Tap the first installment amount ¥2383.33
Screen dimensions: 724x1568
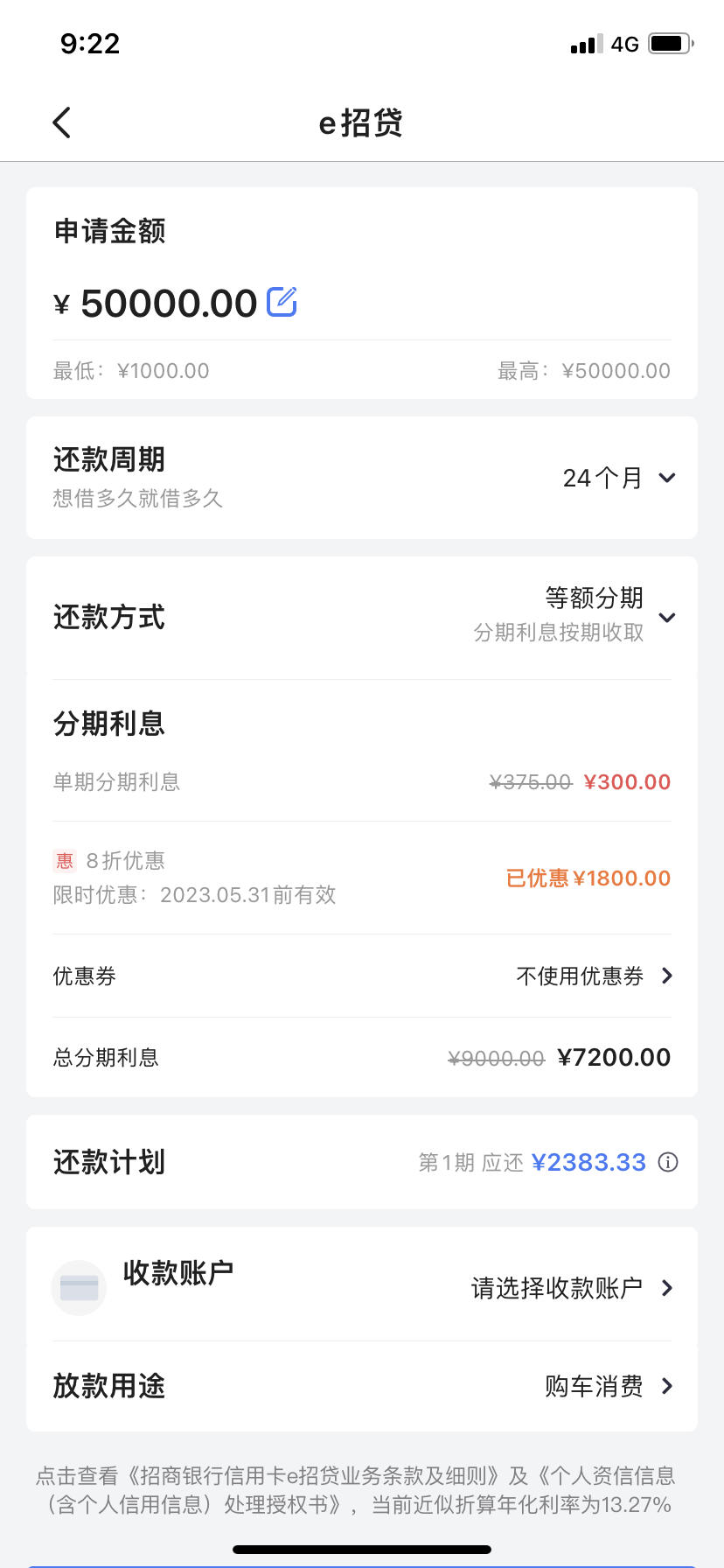click(x=588, y=1162)
